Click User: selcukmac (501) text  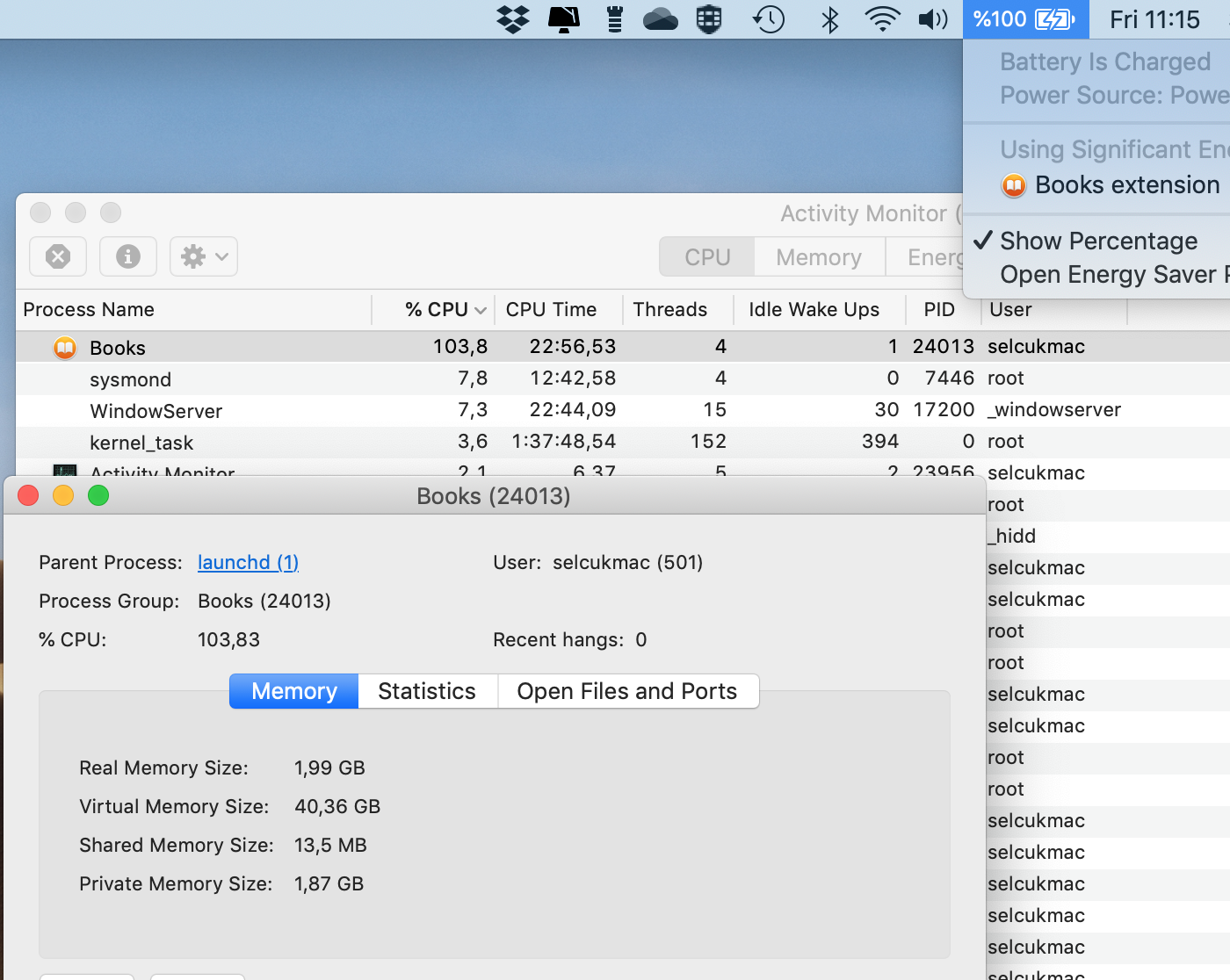[x=598, y=562]
